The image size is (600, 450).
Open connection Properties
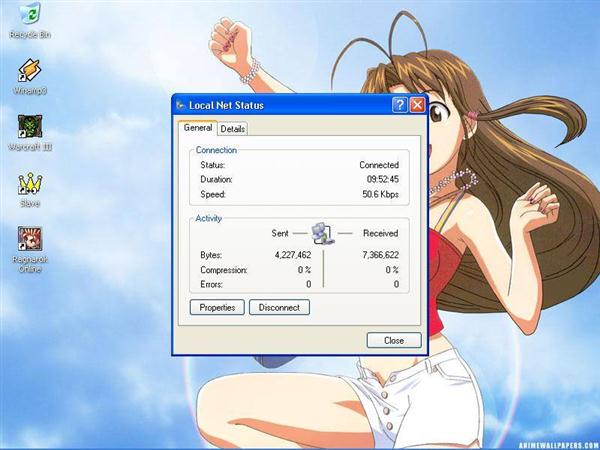click(x=217, y=307)
